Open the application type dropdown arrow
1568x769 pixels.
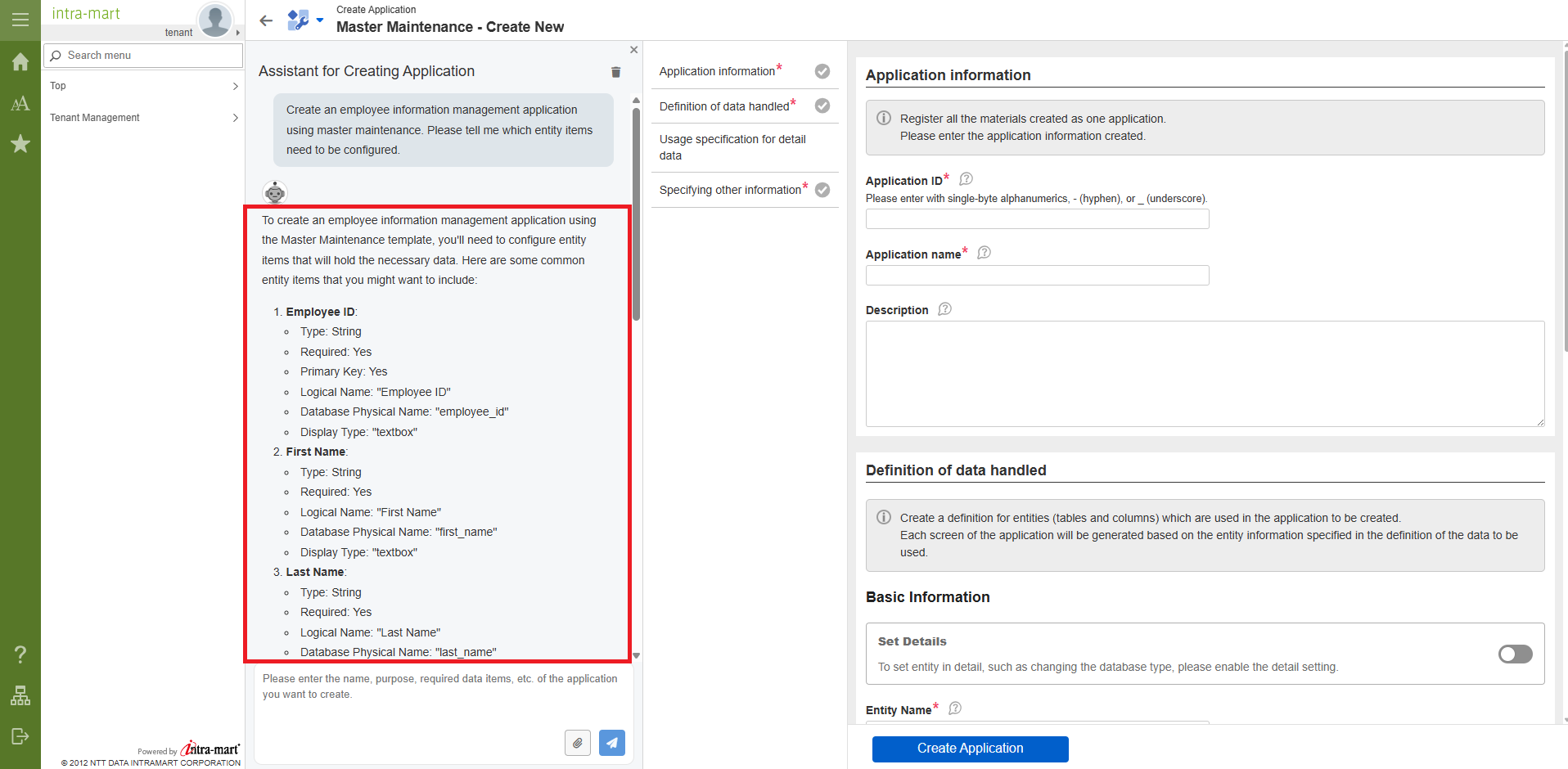320,20
